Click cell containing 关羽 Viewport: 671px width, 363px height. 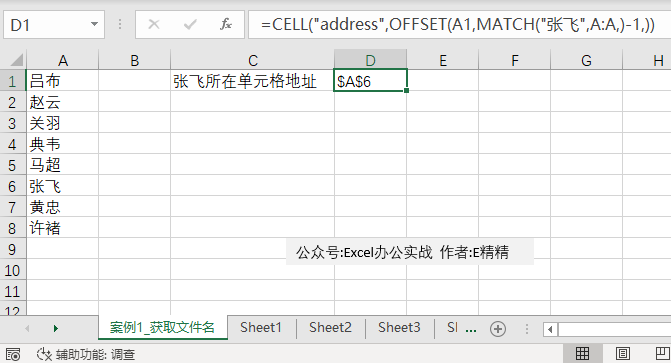pos(62,123)
